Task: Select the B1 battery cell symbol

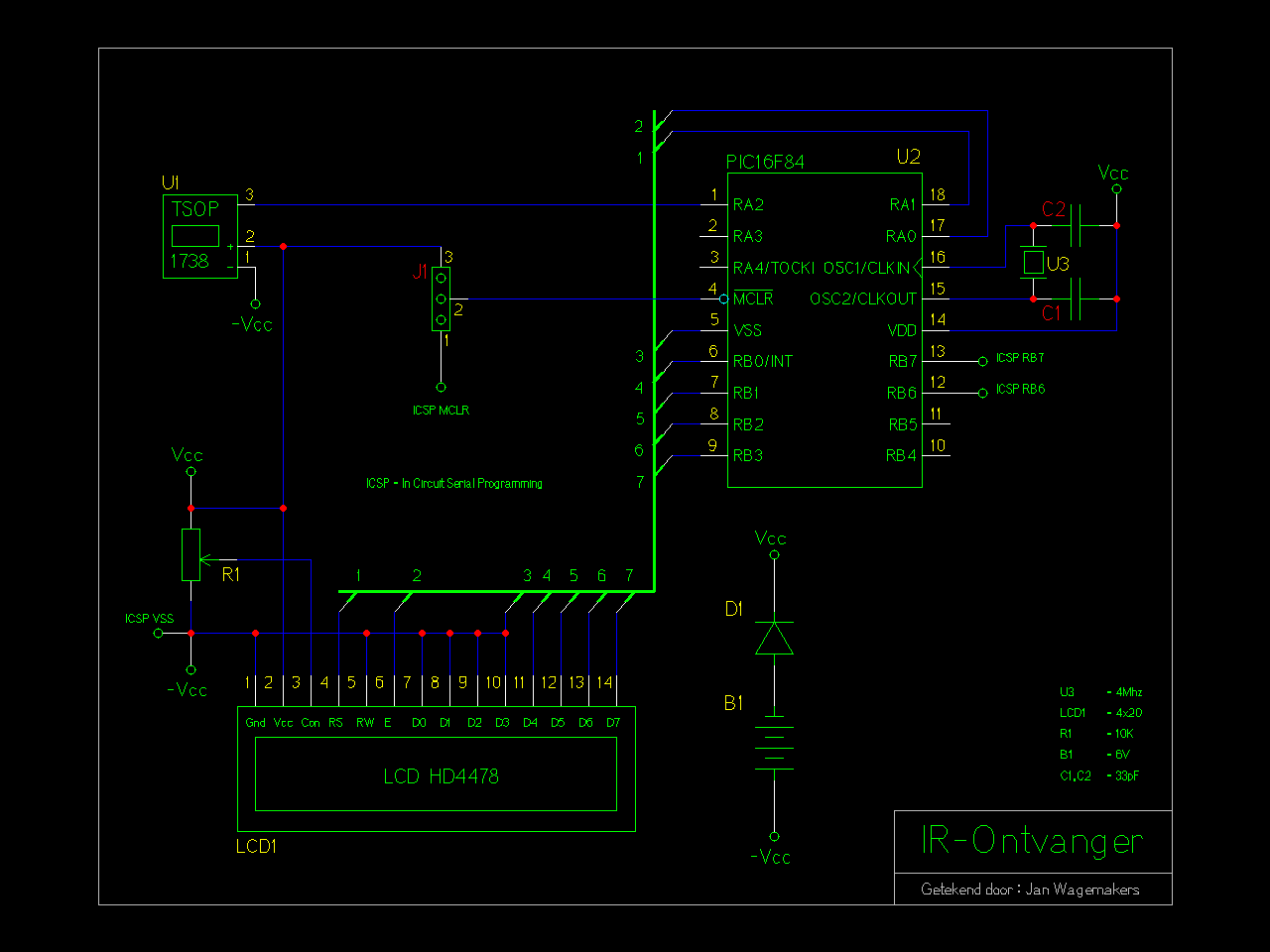Action: [774, 742]
